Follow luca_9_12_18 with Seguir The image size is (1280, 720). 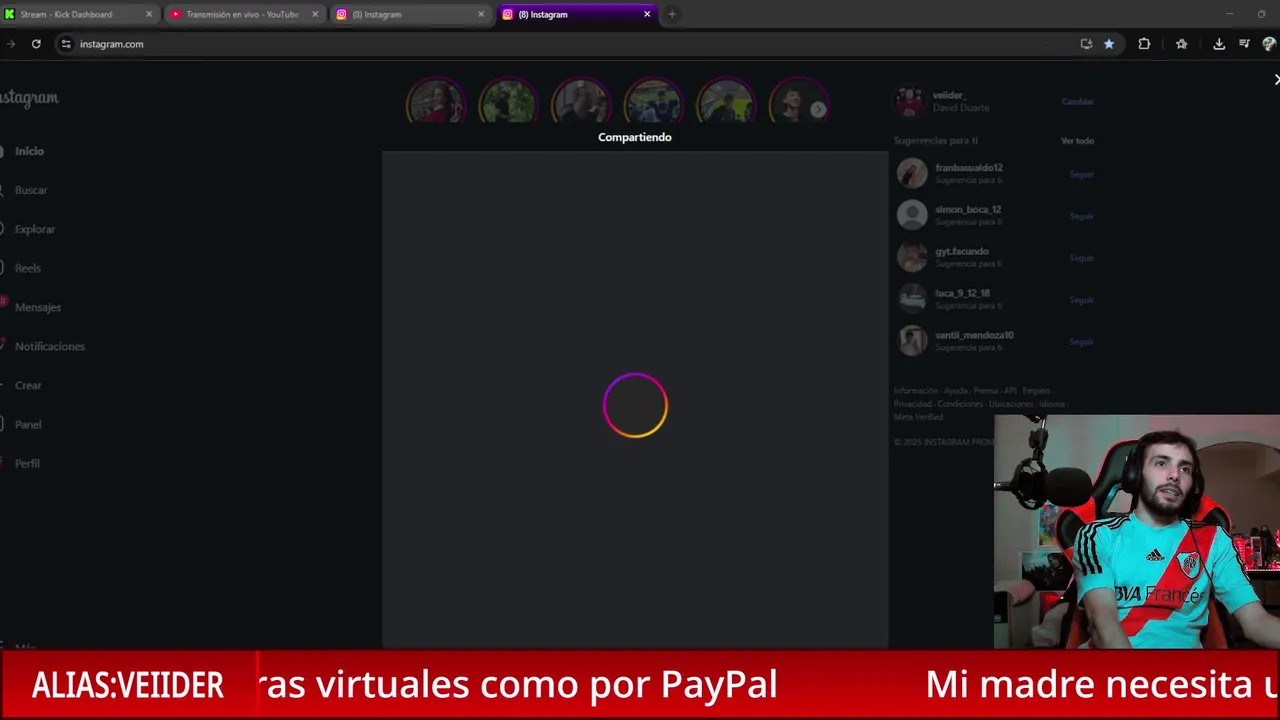tap(1081, 300)
